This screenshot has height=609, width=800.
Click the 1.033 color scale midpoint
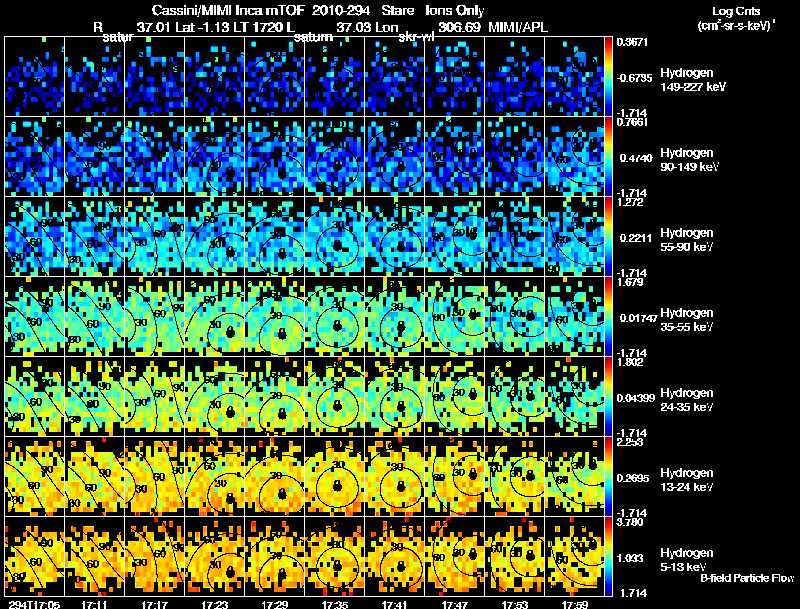[x=632, y=559]
